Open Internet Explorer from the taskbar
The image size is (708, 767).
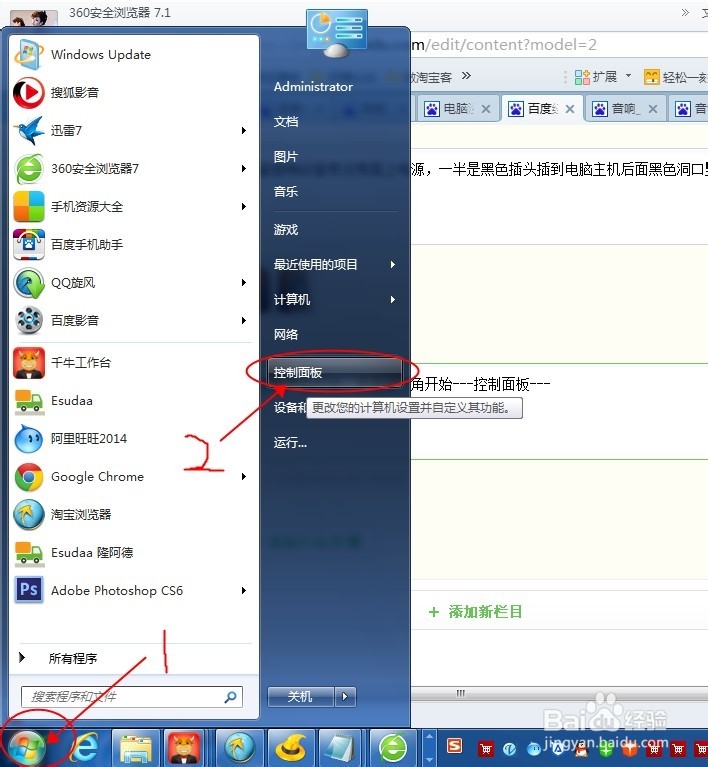tap(86, 747)
